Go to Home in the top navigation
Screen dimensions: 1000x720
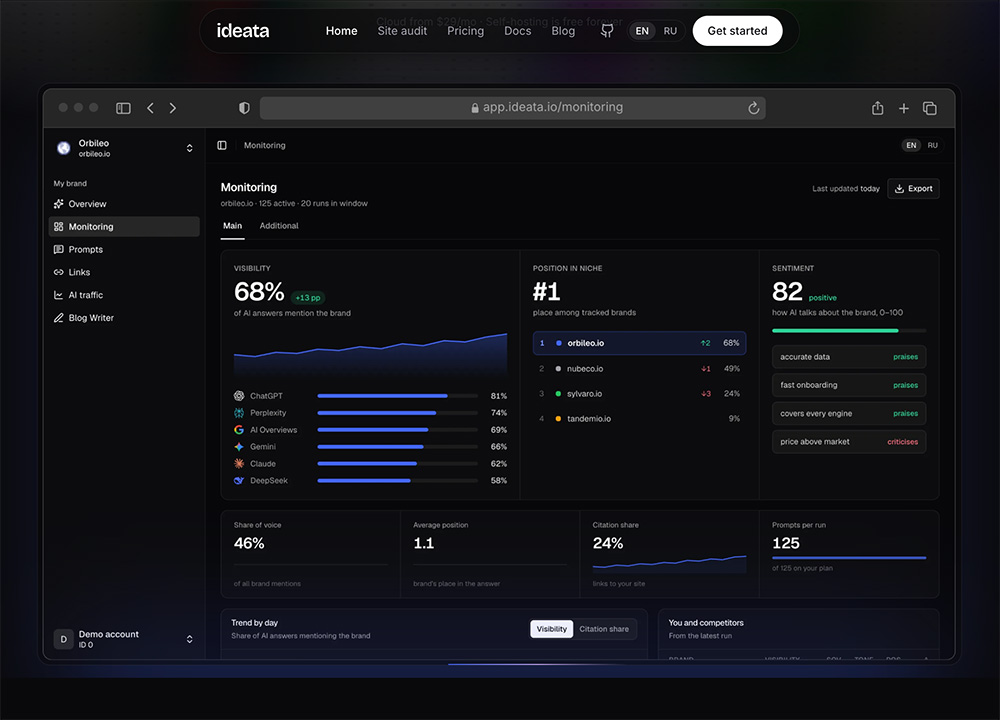[342, 31]
